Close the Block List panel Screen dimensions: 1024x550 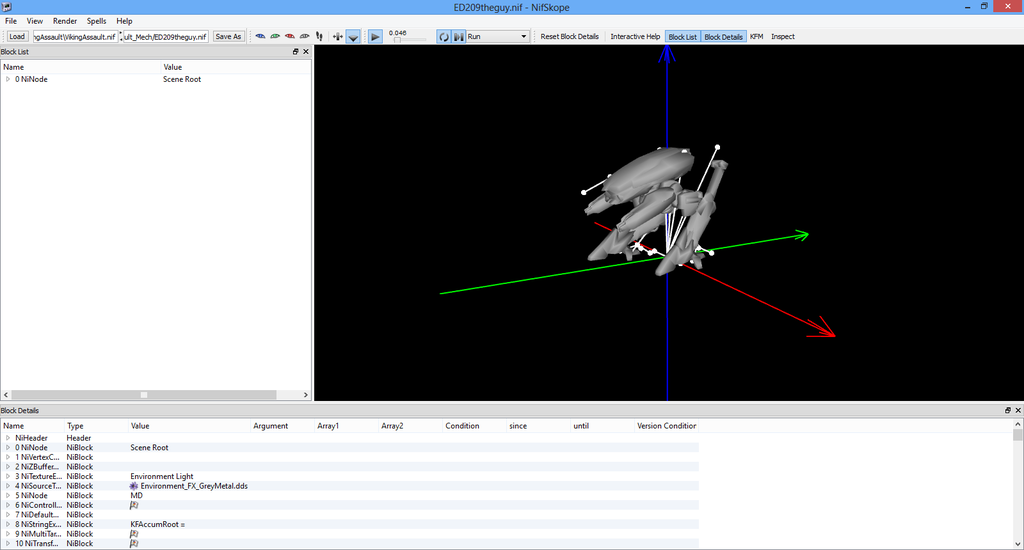(x=306, y=52)
